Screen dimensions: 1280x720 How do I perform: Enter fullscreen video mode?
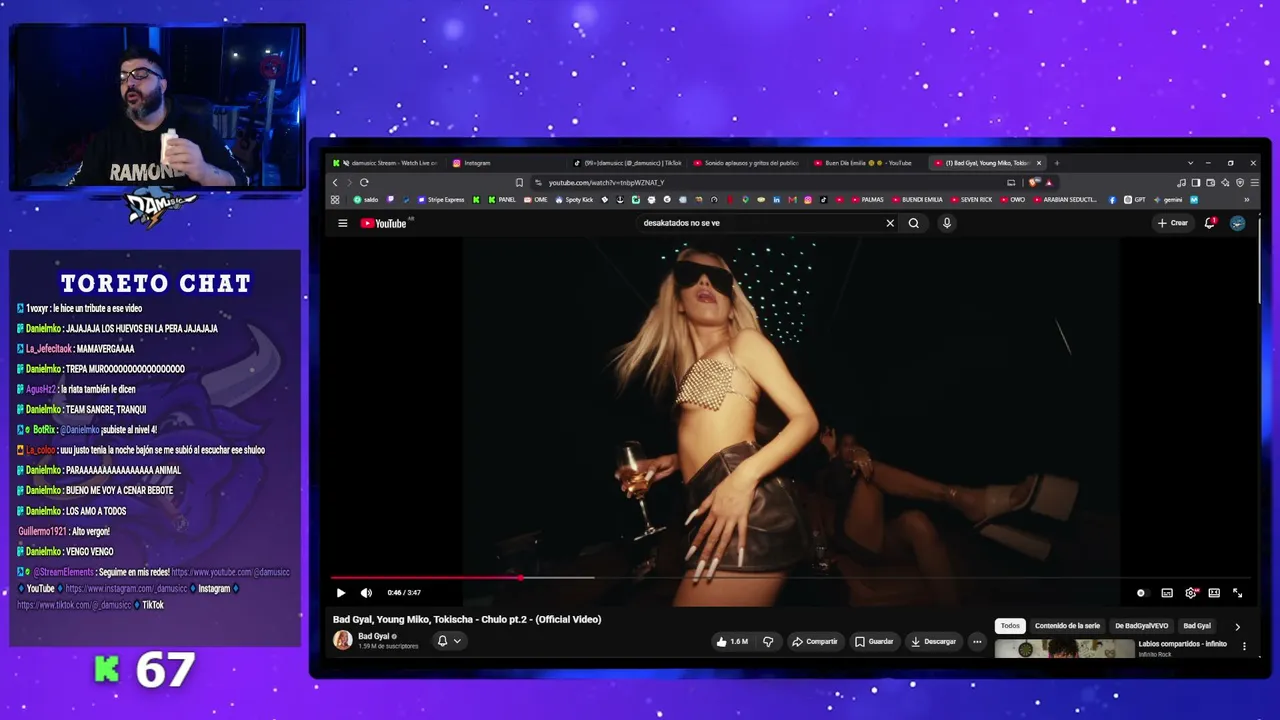pos(1237,593)
